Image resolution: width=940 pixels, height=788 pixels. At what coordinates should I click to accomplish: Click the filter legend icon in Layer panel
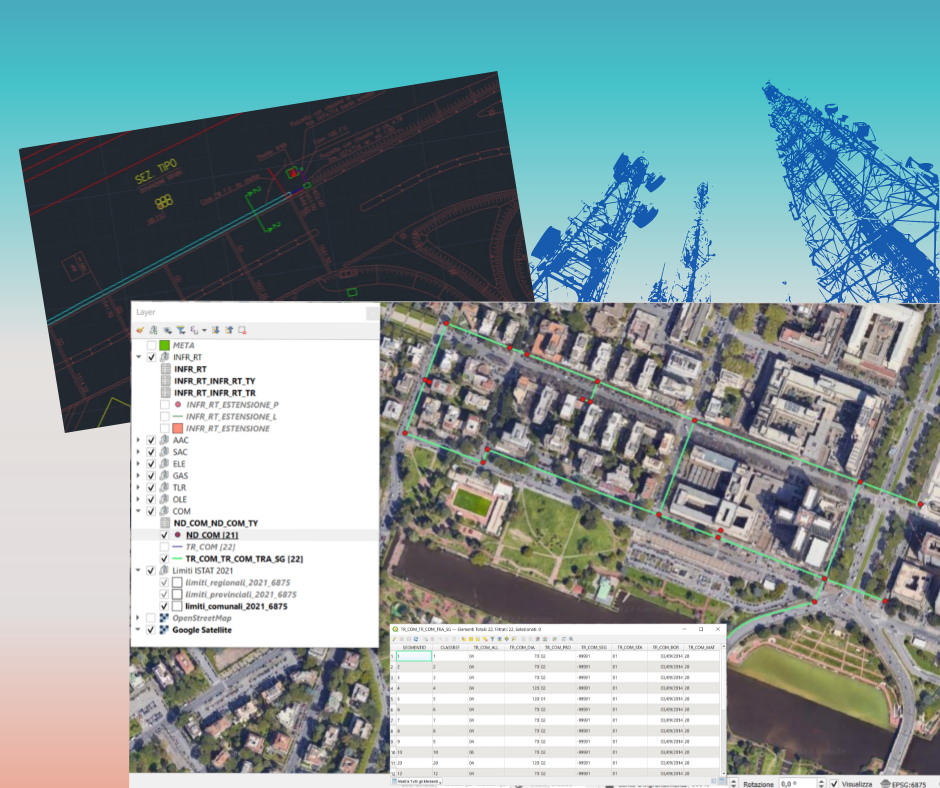(x=180, y=329)
